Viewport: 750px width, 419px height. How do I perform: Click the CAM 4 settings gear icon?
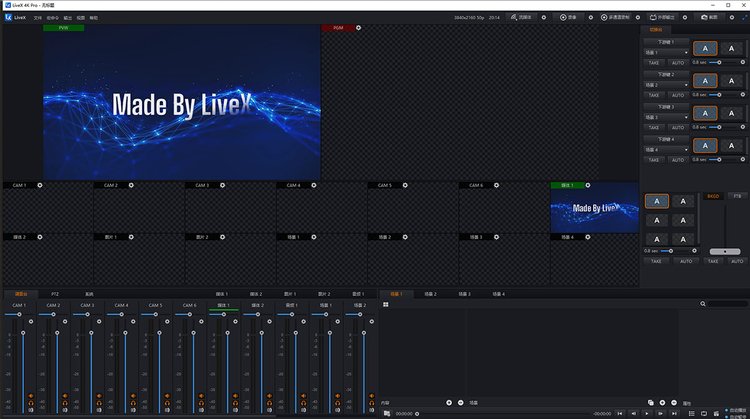(314, 185)
